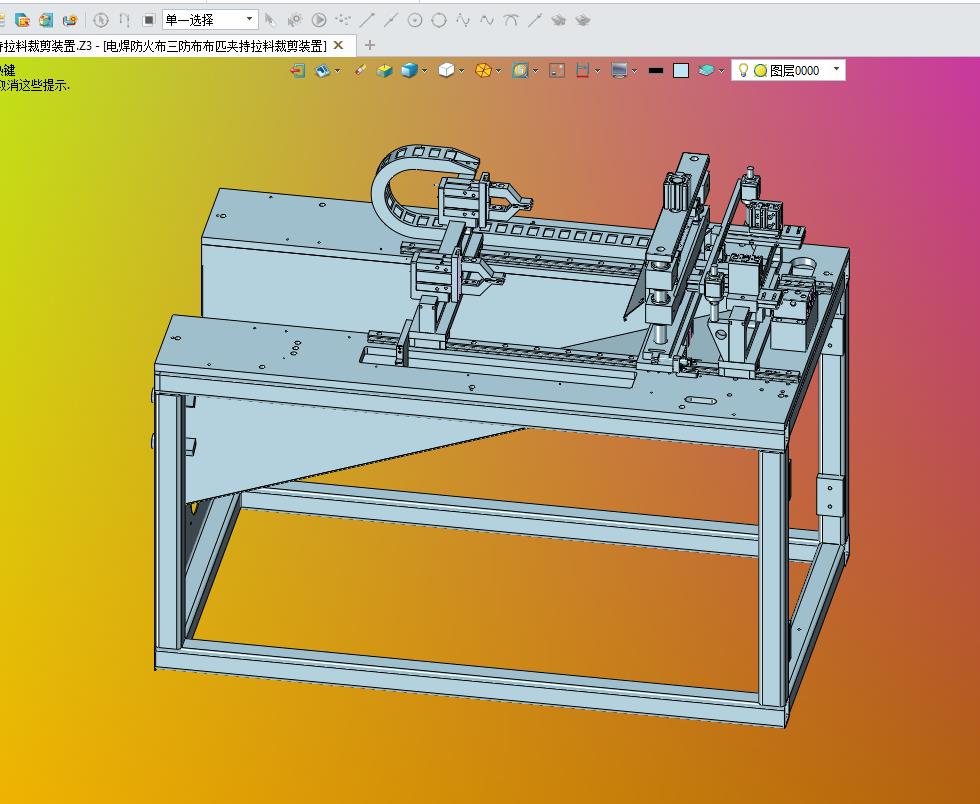Expand the view orientation dropdown arrow

pos(338,71)
